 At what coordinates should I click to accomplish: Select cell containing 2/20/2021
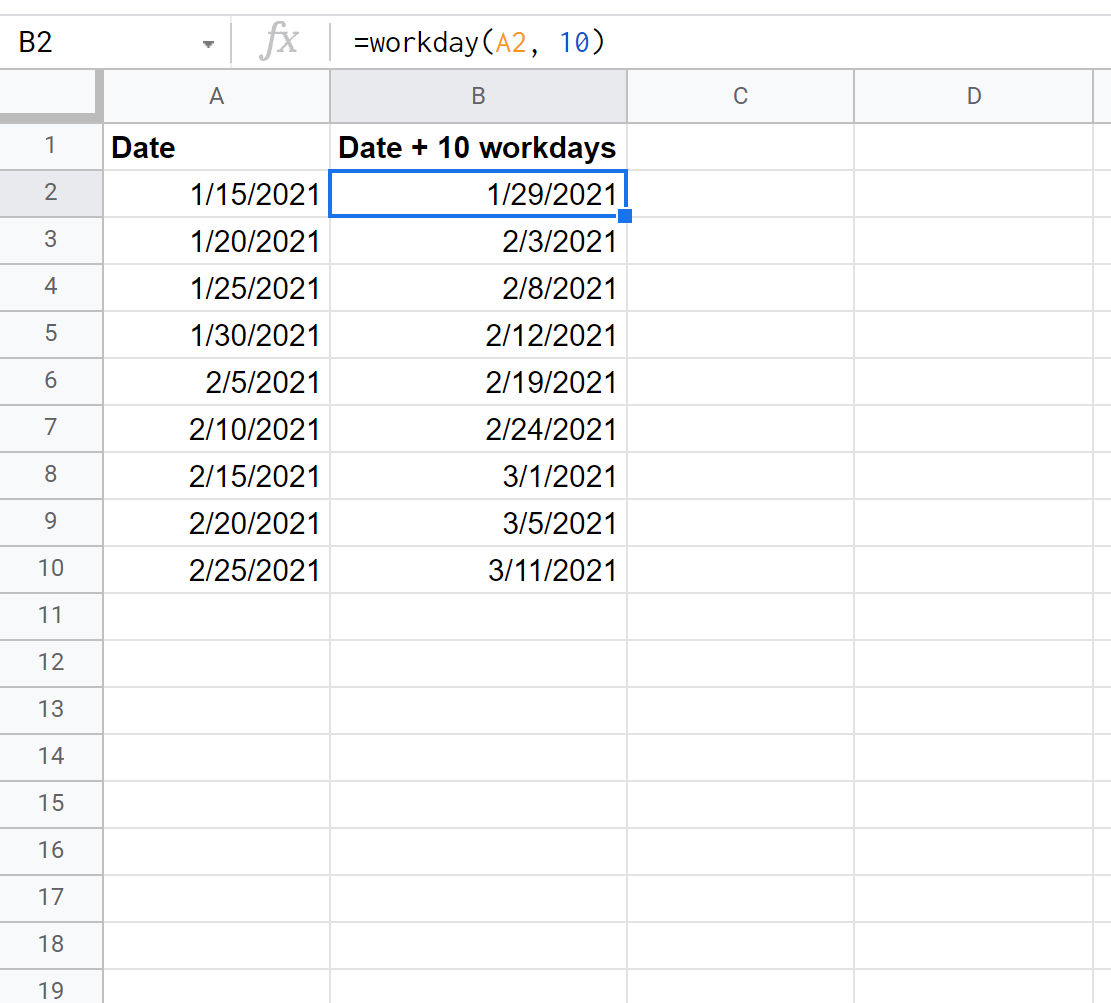216,523
